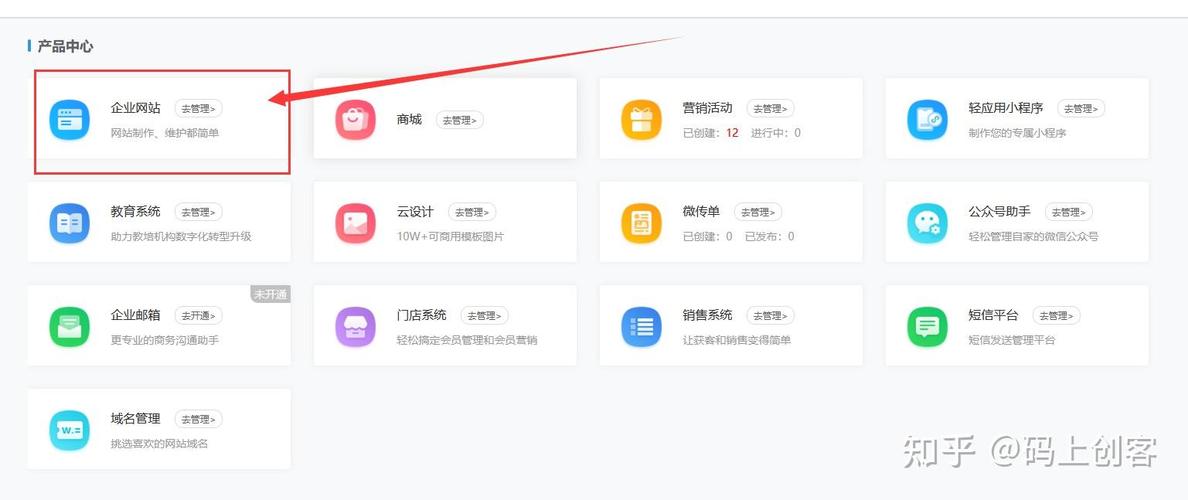Image resolution: width=1188 pixels, height=500 pixels.
Task: Open 去管理 button for 微传单
Action: point(758,212)
